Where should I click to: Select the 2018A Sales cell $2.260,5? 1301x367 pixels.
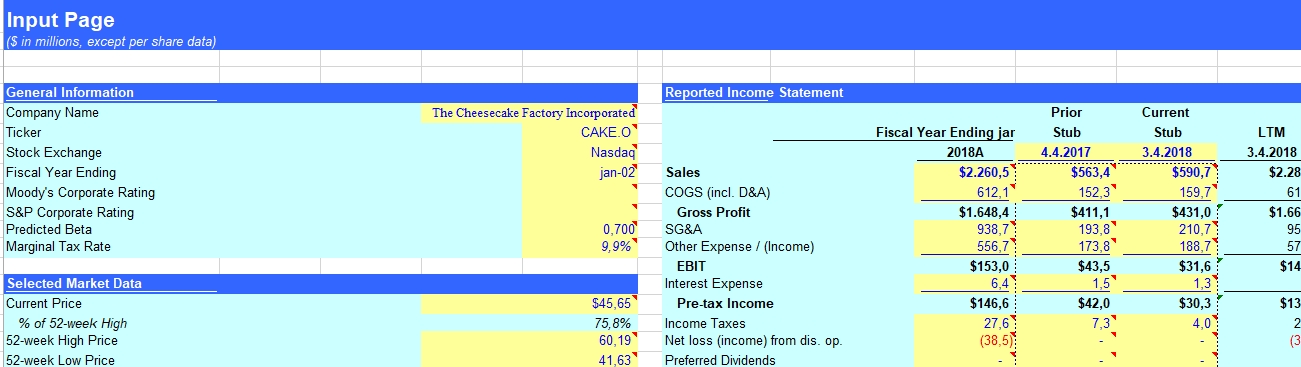[x=965, y=173]
